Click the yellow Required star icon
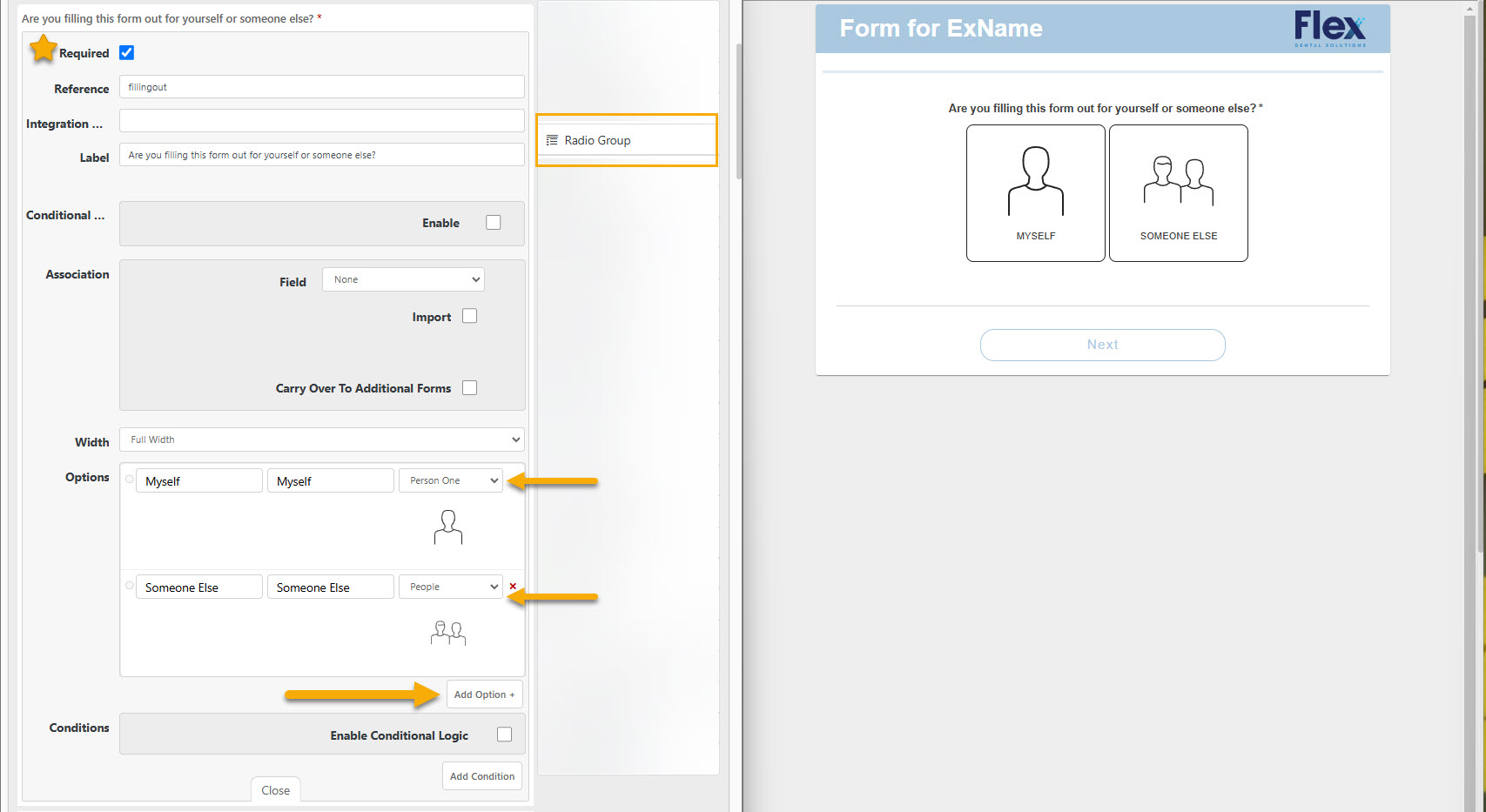This screenshot has height=812, width=1486. click(x=43, y=49)
